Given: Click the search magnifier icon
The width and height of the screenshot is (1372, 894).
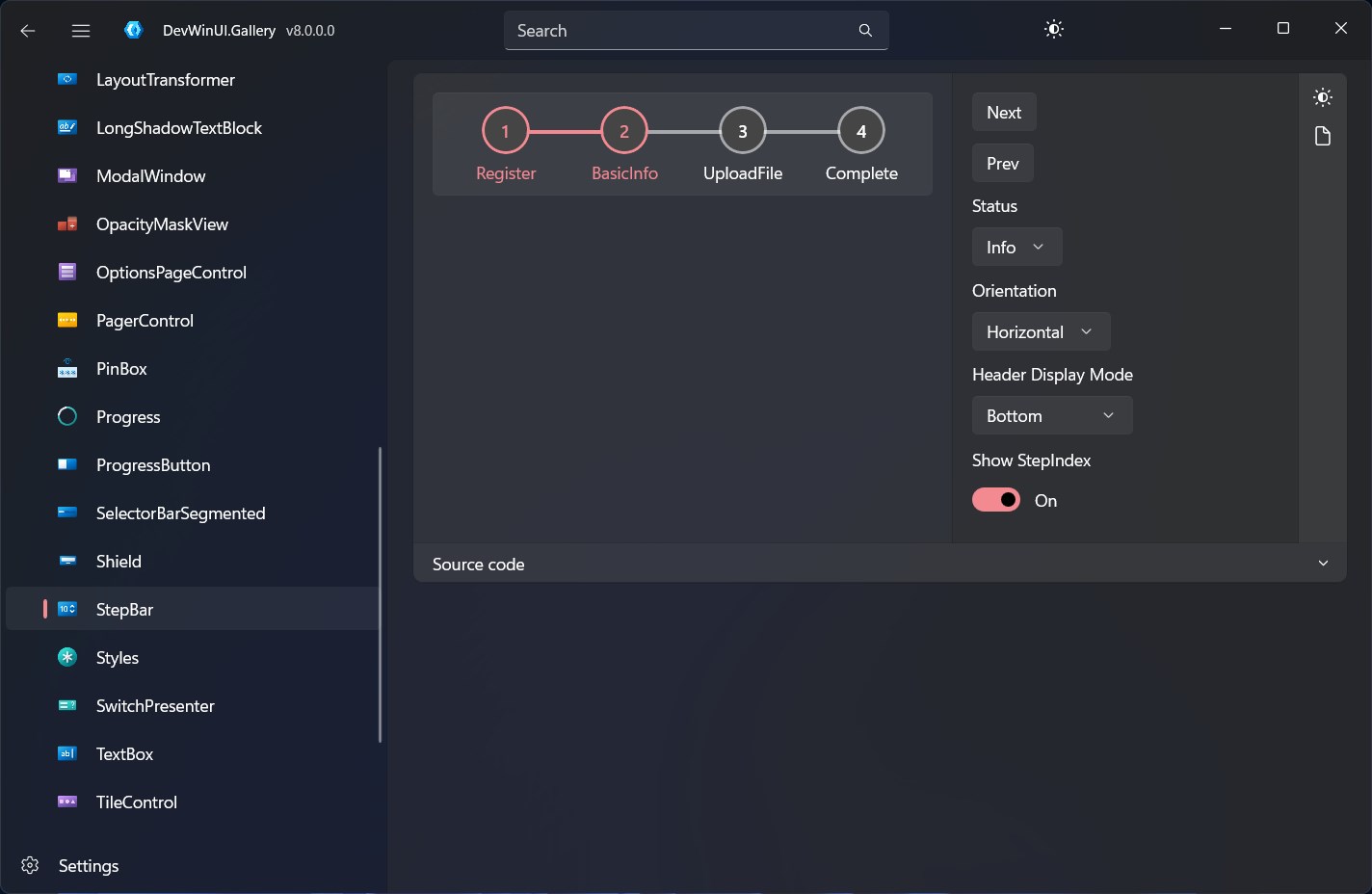Looking at the screenshot, I should (x=865, y=31).
